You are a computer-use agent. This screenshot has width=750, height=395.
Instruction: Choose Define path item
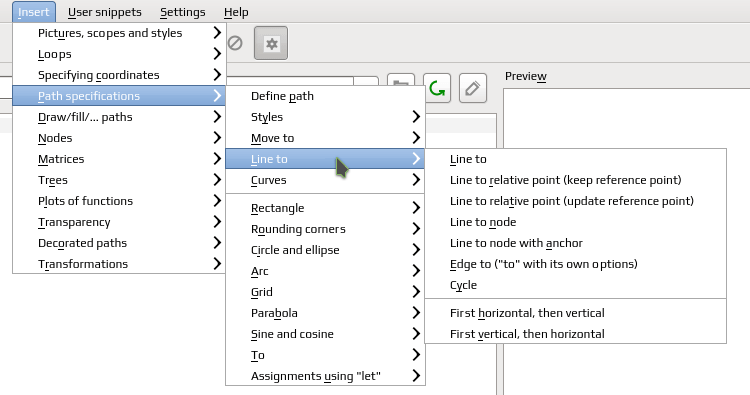[x=325, y=96]
